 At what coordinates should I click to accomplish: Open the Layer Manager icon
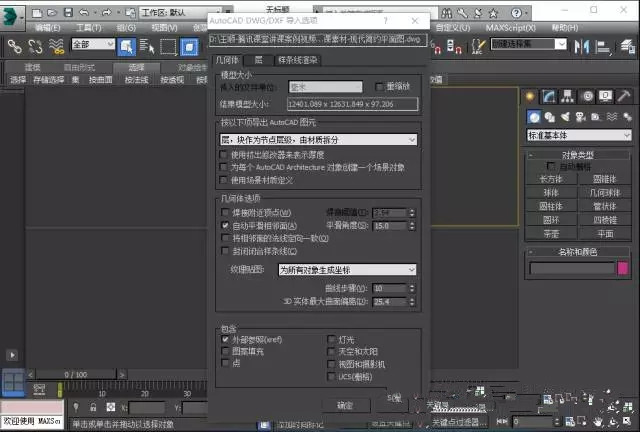(627, 47)
